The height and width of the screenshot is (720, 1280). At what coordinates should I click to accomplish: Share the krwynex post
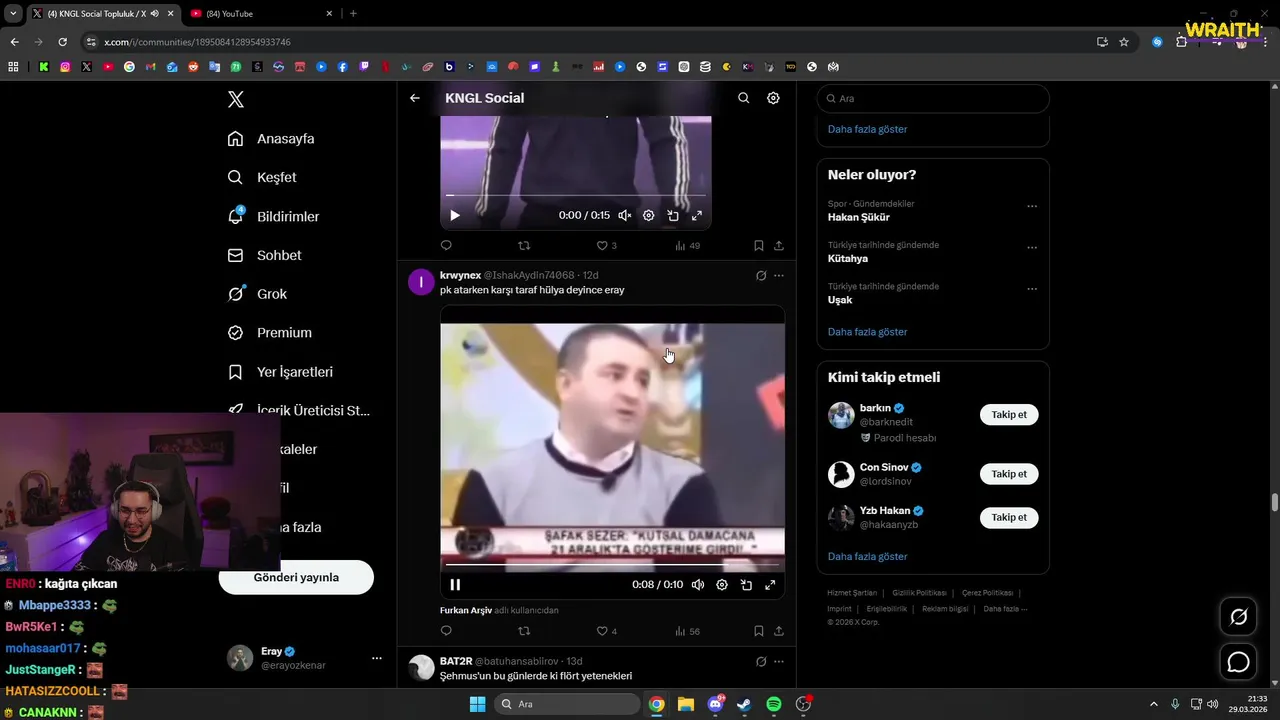[x=778, y=631]
